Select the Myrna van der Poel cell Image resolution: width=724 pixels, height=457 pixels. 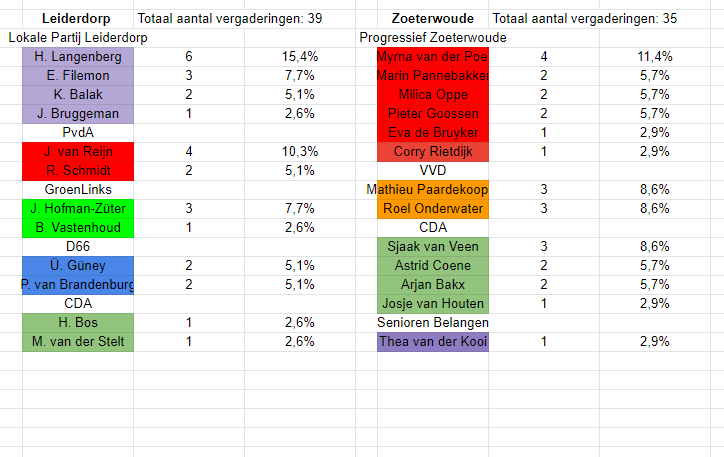tap(432, 57)
